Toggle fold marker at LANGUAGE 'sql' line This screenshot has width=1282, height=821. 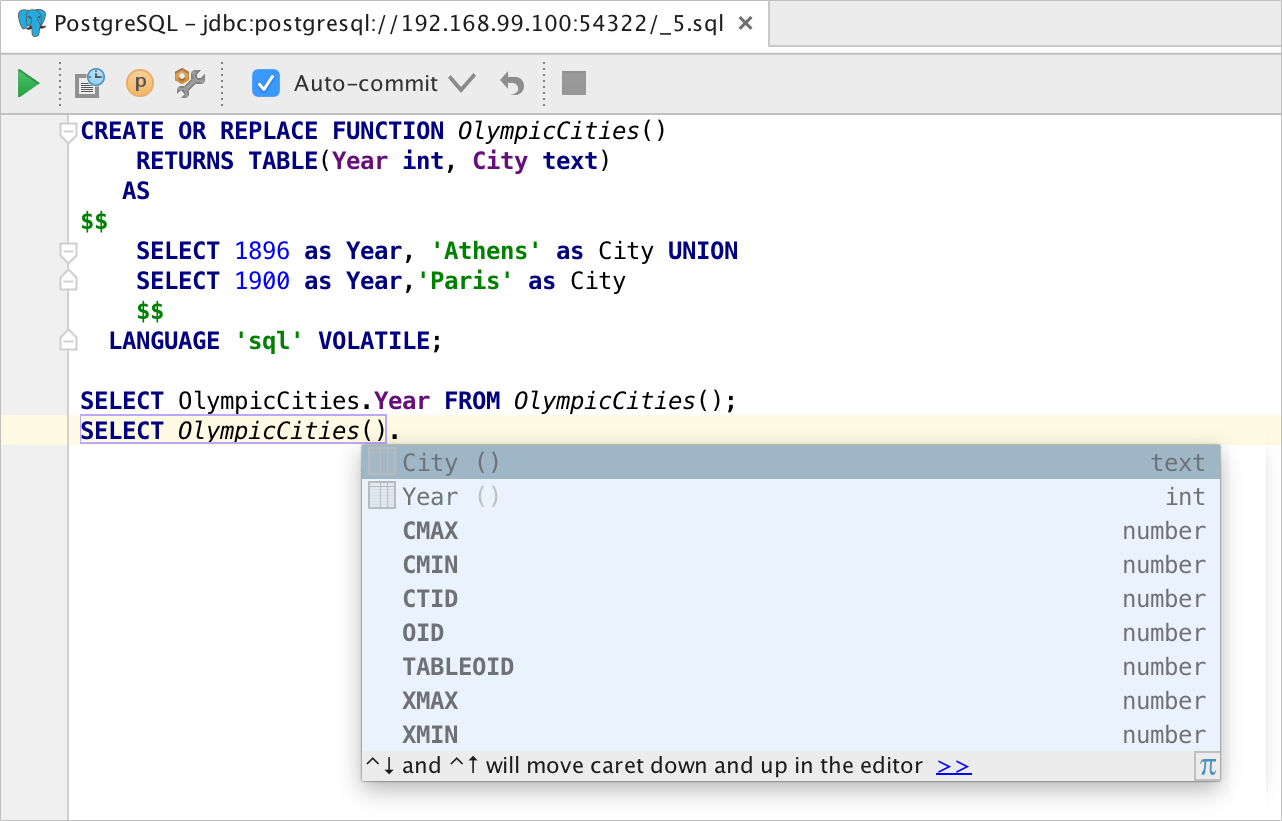pos(68,341)
